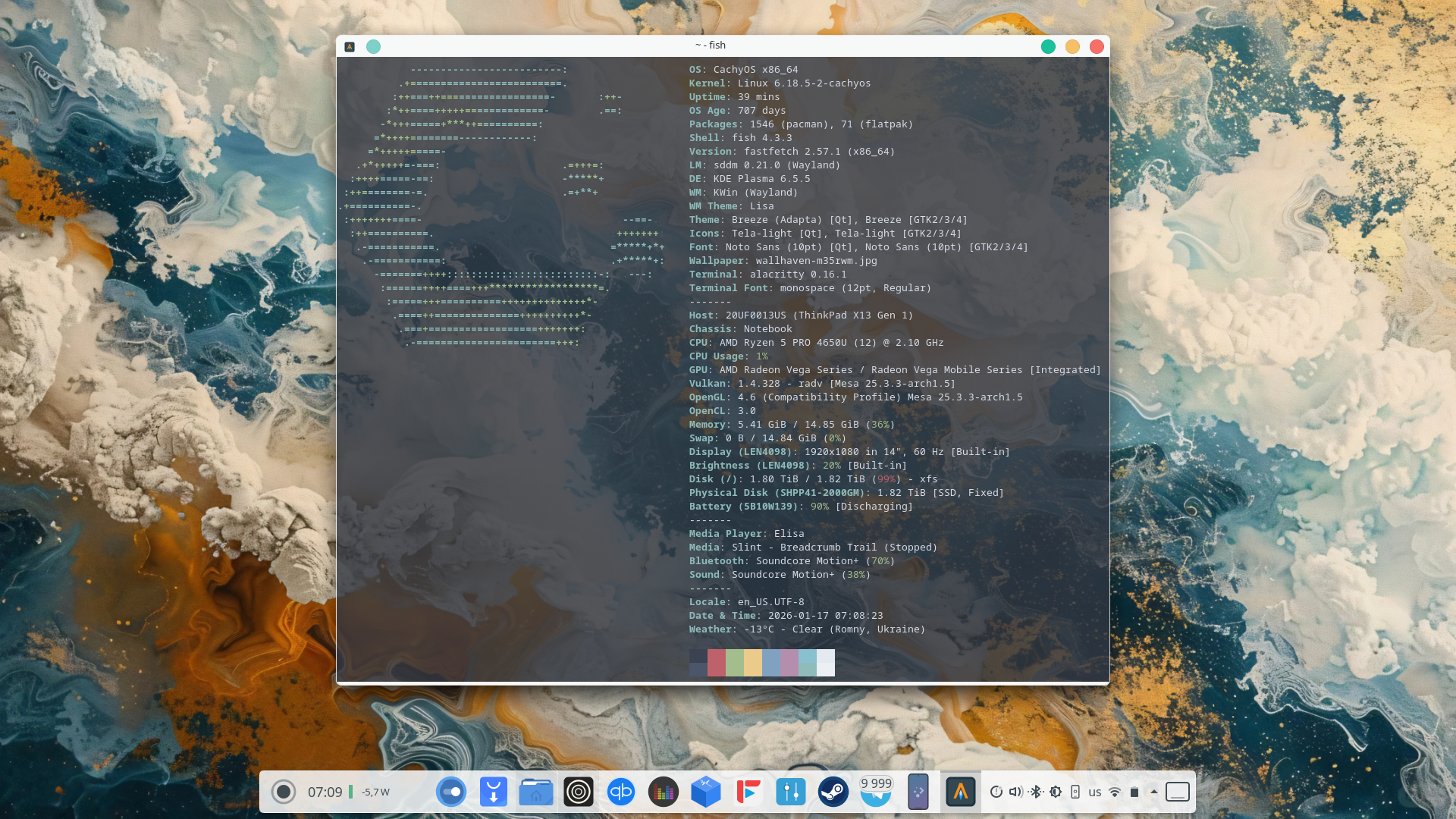The width and height of the screenshot is (1456, 819).
Task: Switch the 'us' keyboard layout indicator
Action: click(x=1095, y=792)
